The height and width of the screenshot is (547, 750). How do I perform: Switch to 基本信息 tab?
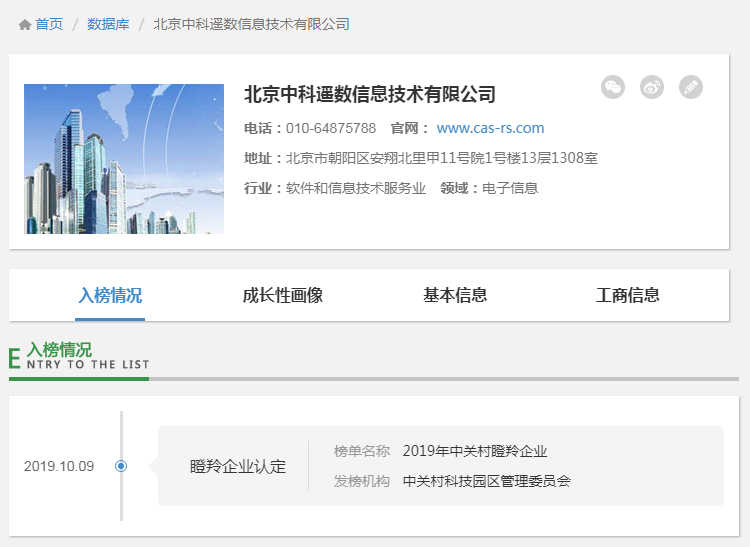(x=455, y=295)
